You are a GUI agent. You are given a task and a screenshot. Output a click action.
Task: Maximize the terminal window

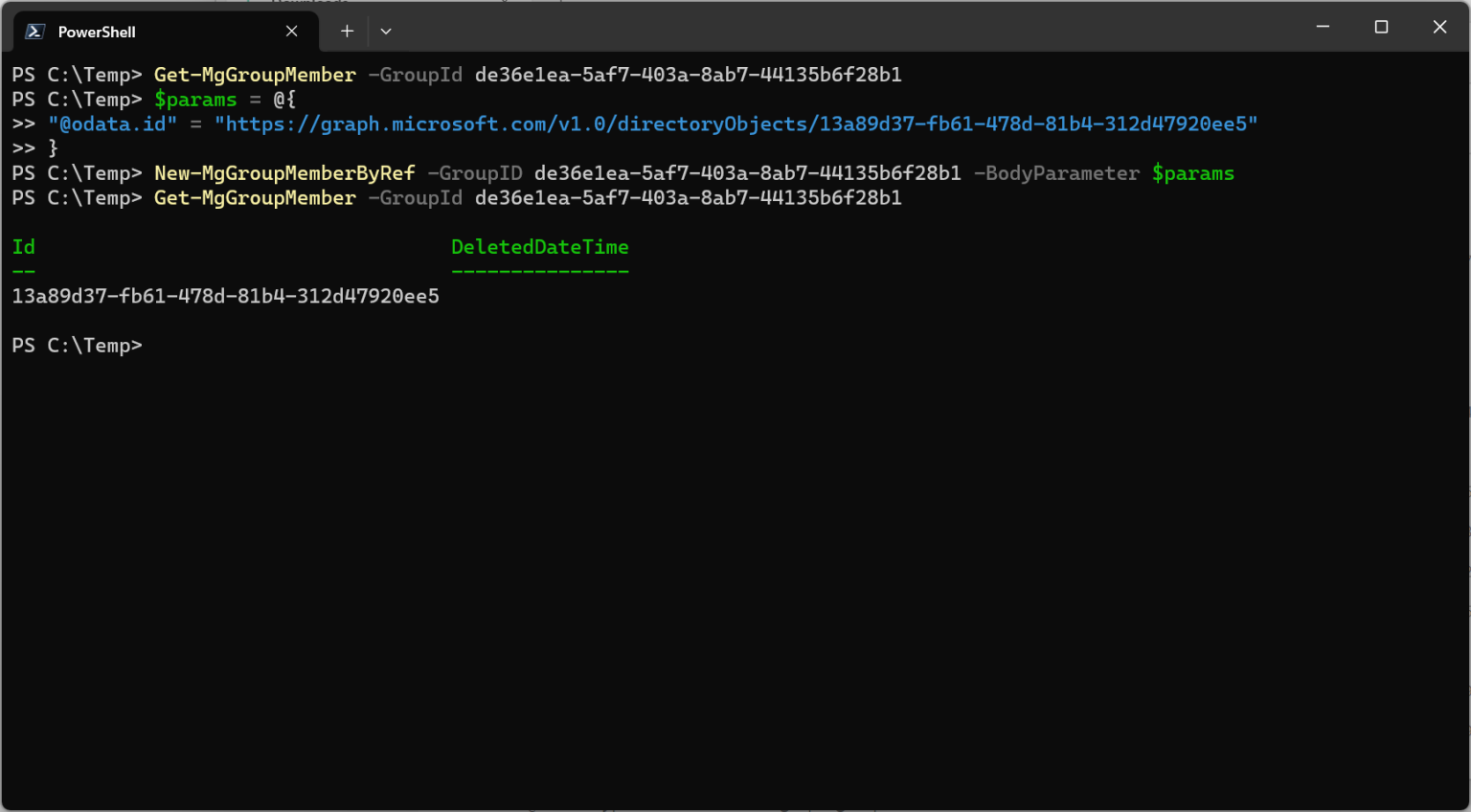(1381, 27)
